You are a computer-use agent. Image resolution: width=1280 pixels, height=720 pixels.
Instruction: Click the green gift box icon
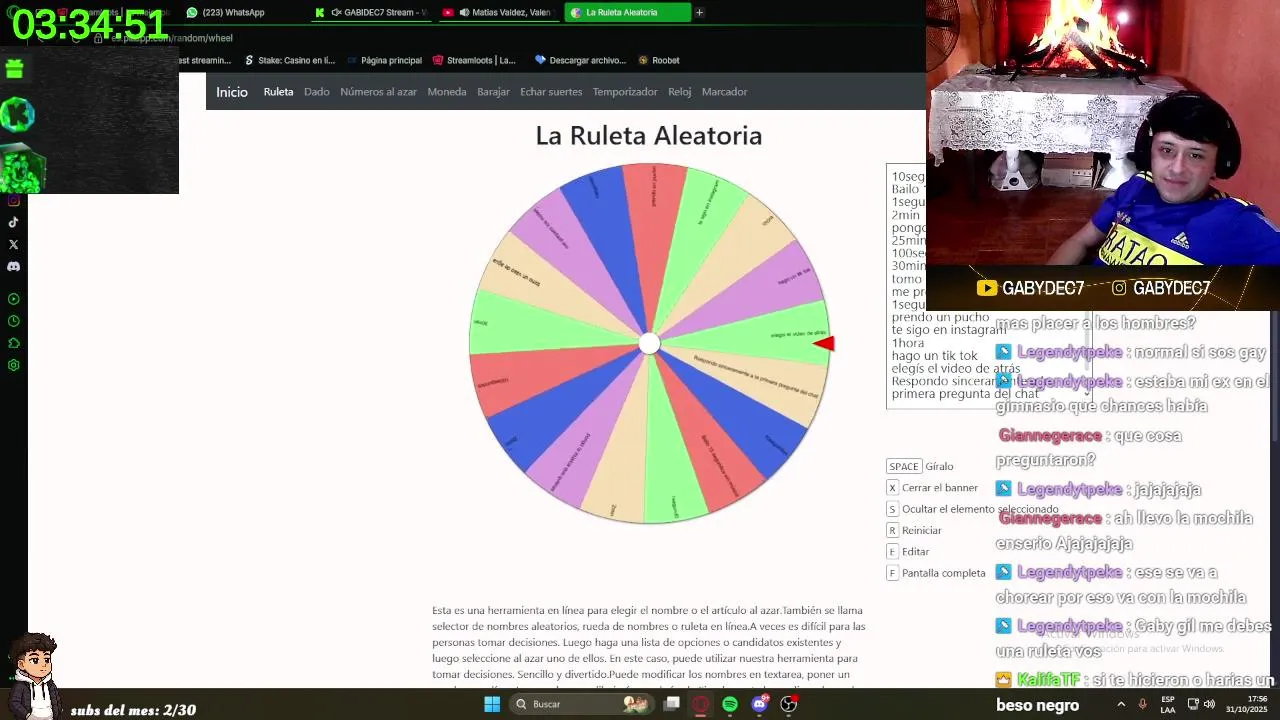14,69
